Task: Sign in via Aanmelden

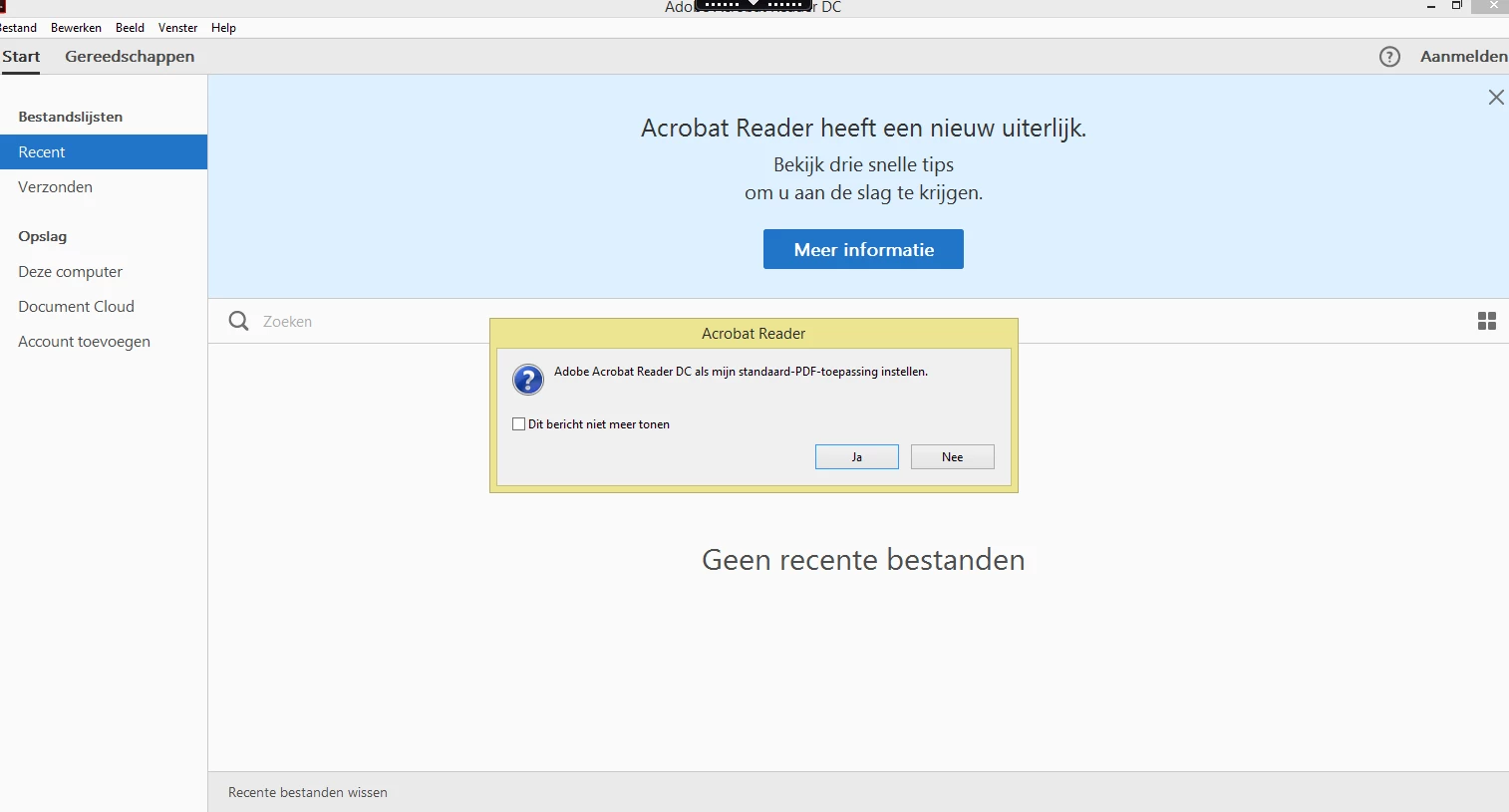Action: pos(1463,57)
